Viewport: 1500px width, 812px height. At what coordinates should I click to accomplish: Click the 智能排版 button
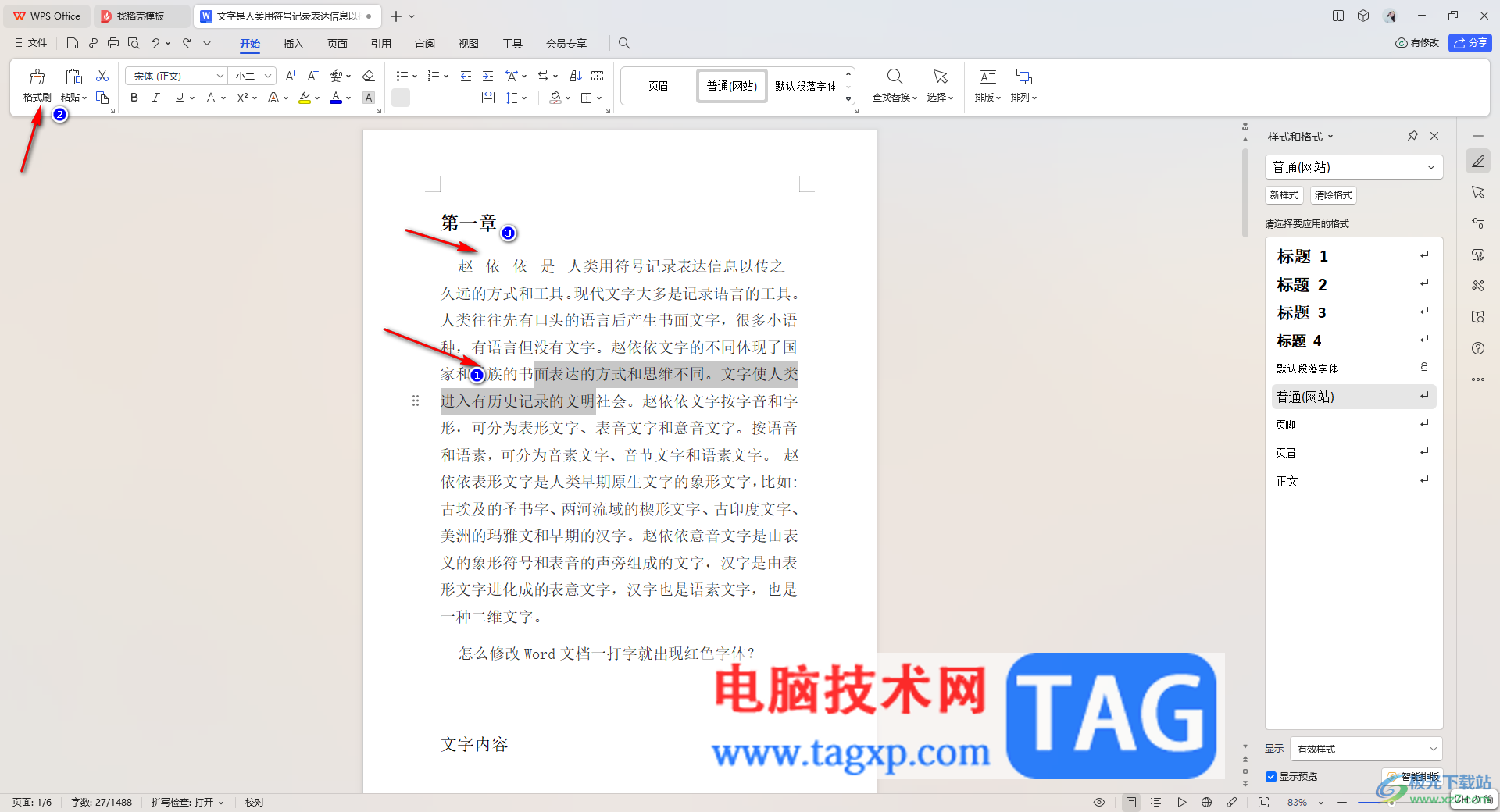1414,777
